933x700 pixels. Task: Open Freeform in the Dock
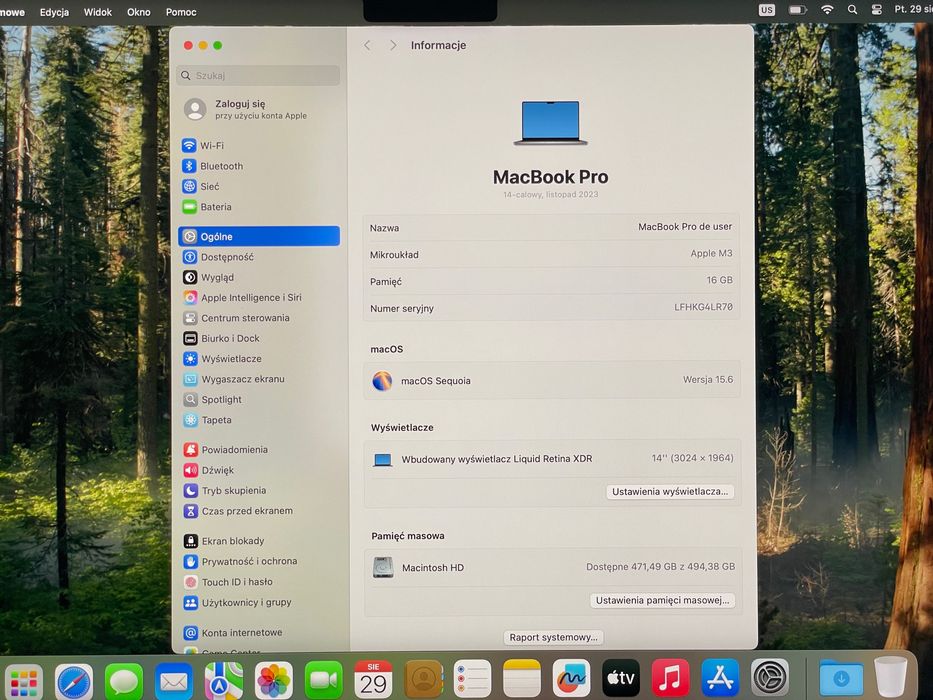click(x=571, y=679)
